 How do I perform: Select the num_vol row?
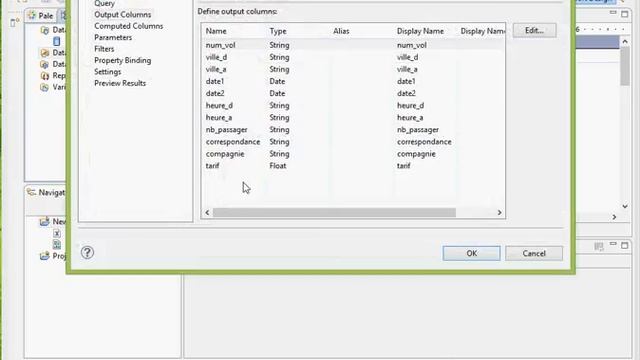353,45
